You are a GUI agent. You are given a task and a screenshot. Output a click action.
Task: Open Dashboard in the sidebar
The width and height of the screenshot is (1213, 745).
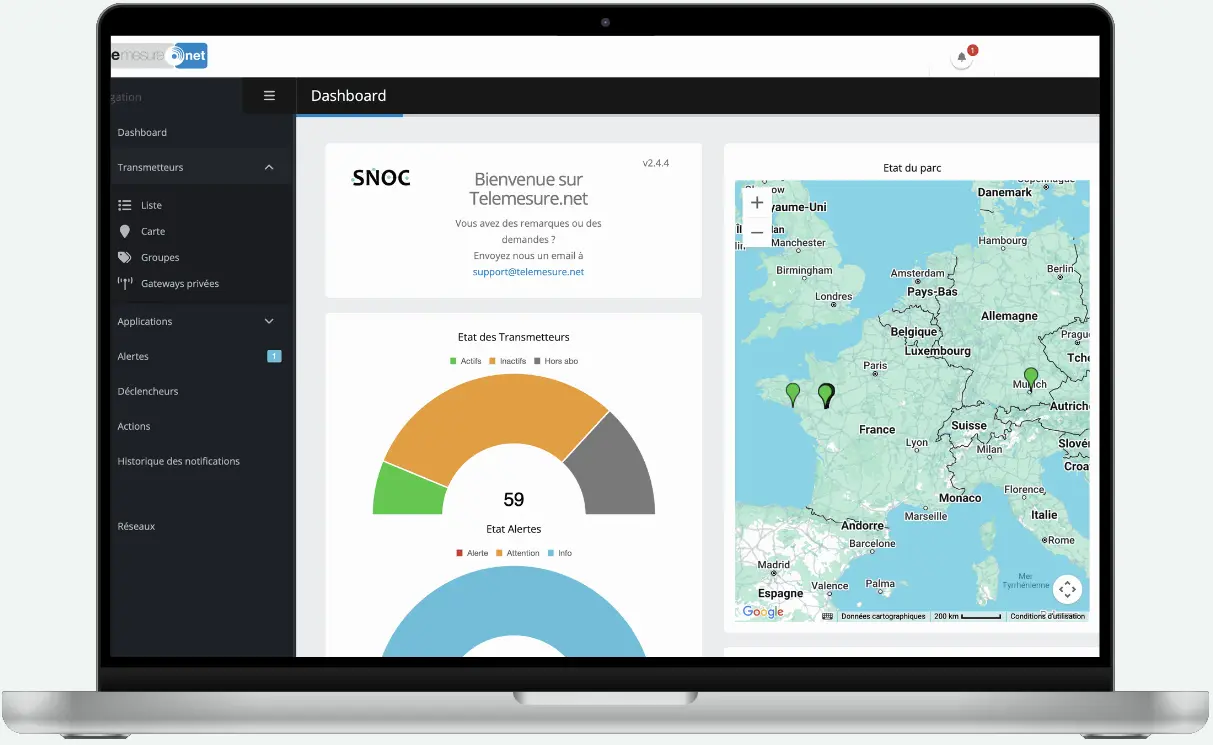coord(142,132)
